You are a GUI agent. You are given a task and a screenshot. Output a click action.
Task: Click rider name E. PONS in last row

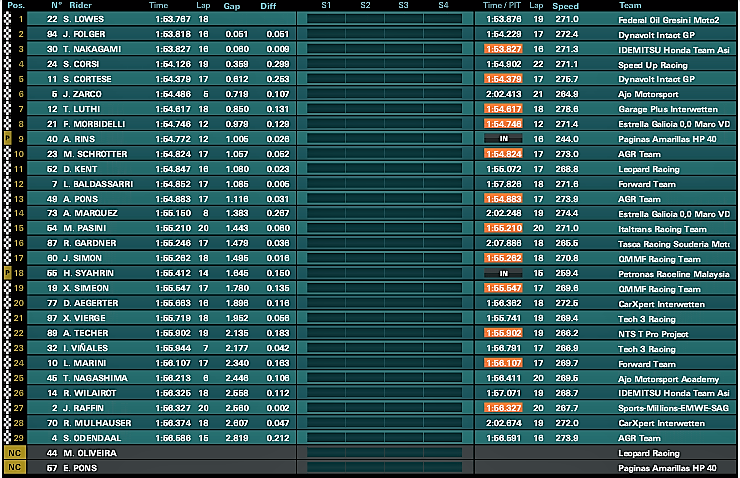pyautogui.click(x=80, y=468)
